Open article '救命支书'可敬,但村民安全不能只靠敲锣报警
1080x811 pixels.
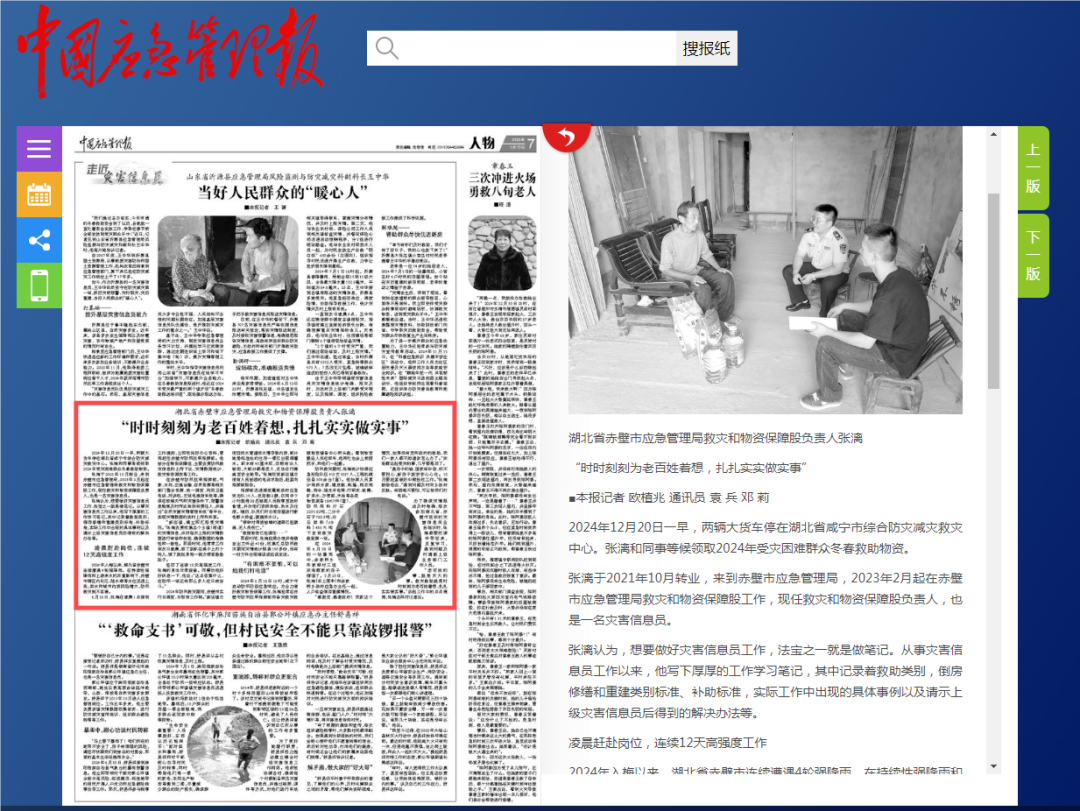point(265,630)
